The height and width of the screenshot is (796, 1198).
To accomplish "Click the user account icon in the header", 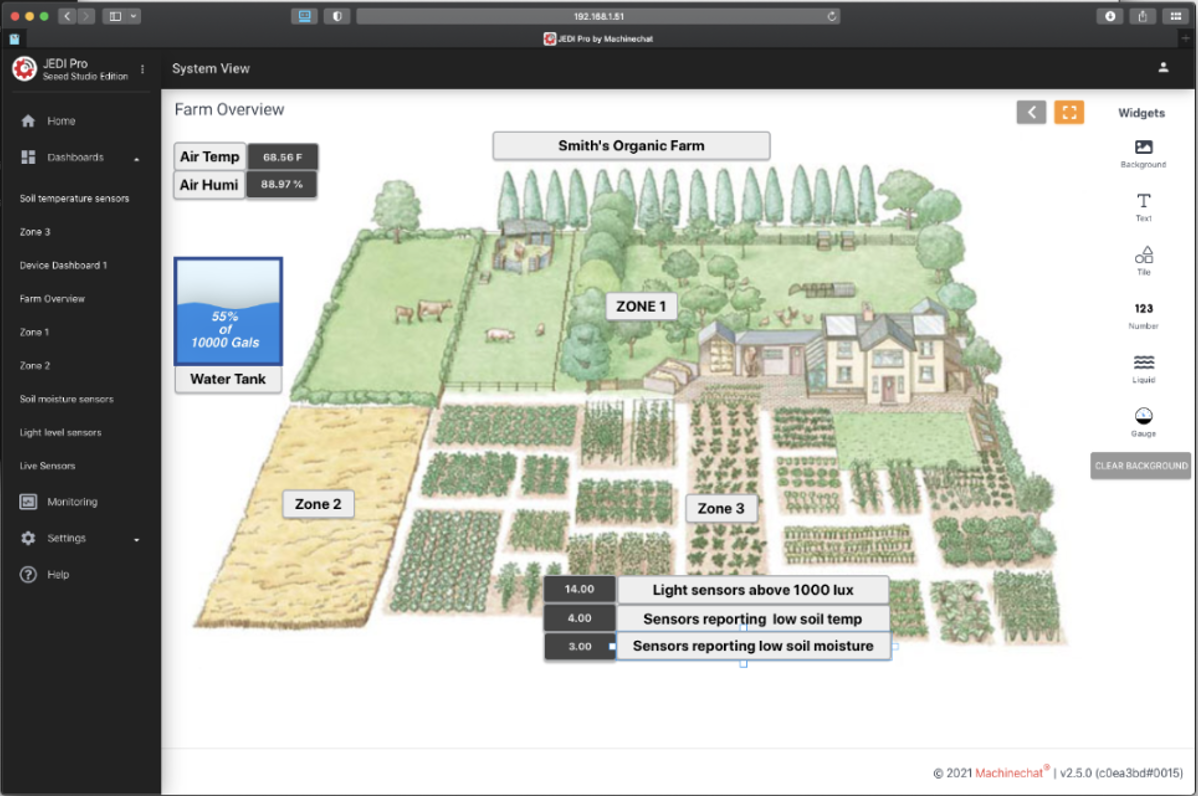I will 1162,67.
